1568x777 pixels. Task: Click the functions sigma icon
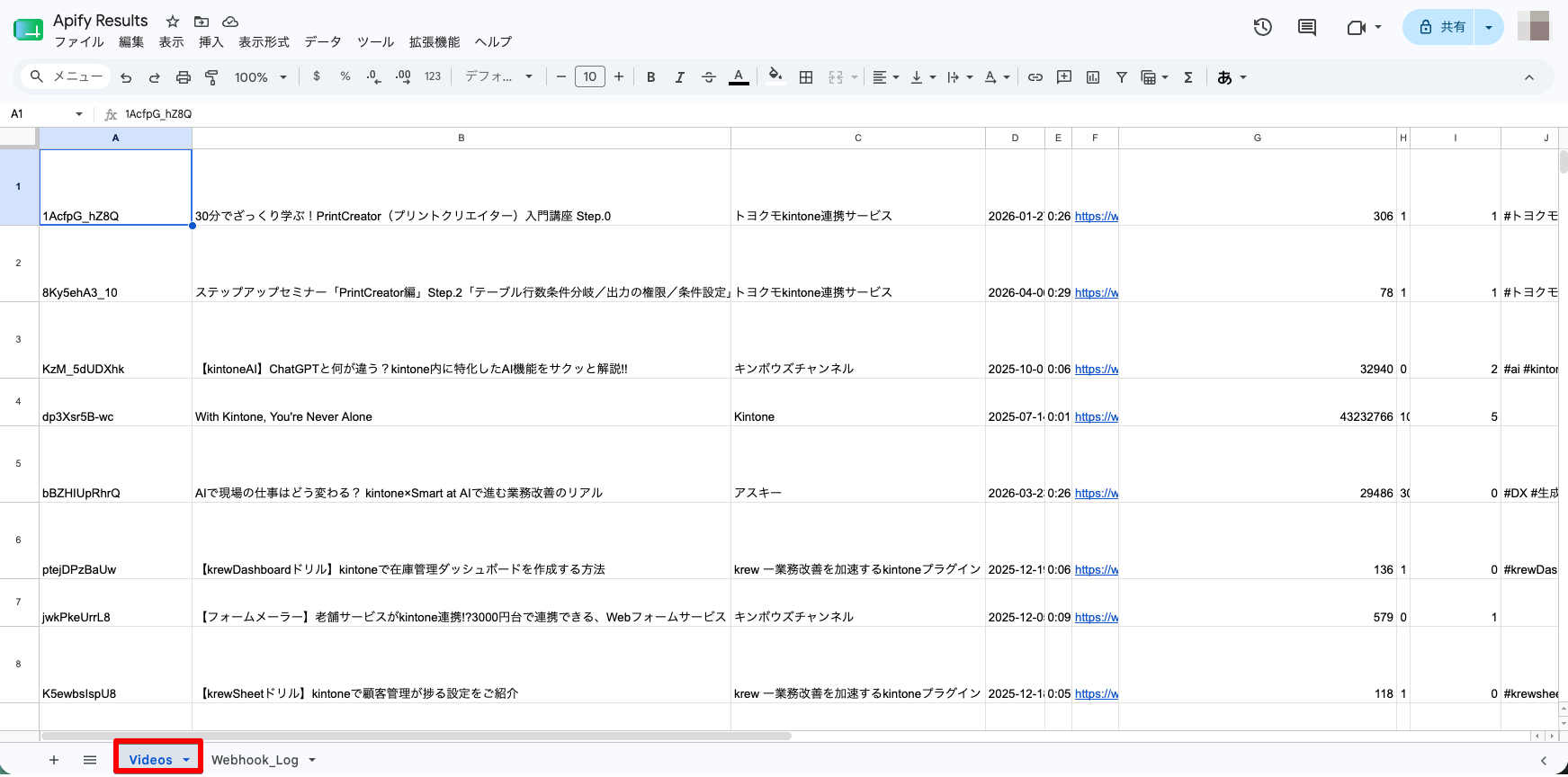tap(1188, 77)
